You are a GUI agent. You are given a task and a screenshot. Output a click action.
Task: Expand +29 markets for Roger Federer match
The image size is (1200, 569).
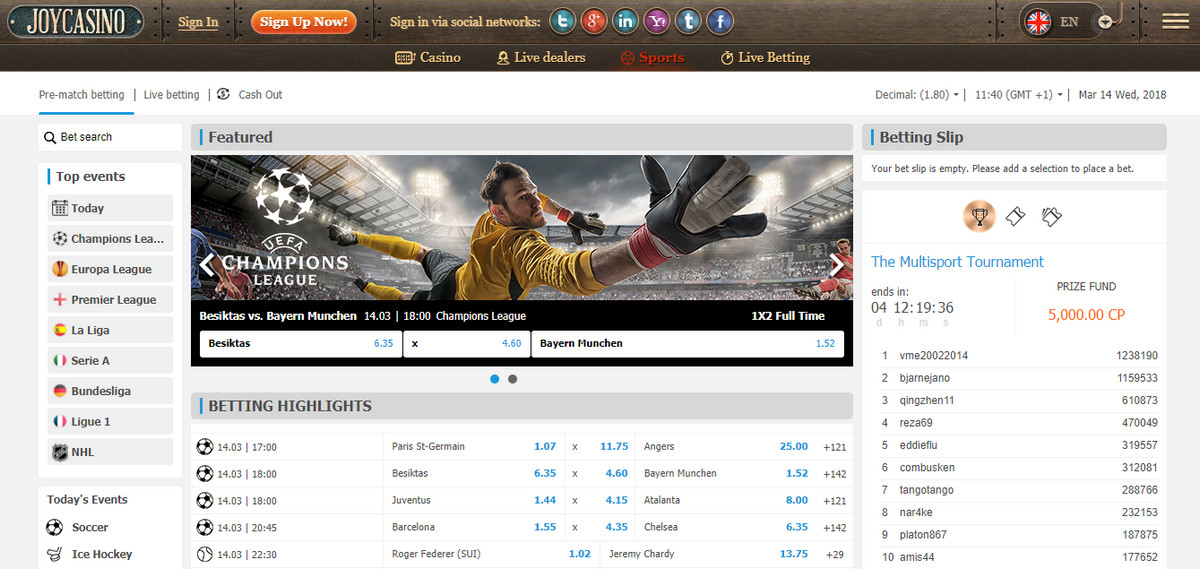(834, 555)
